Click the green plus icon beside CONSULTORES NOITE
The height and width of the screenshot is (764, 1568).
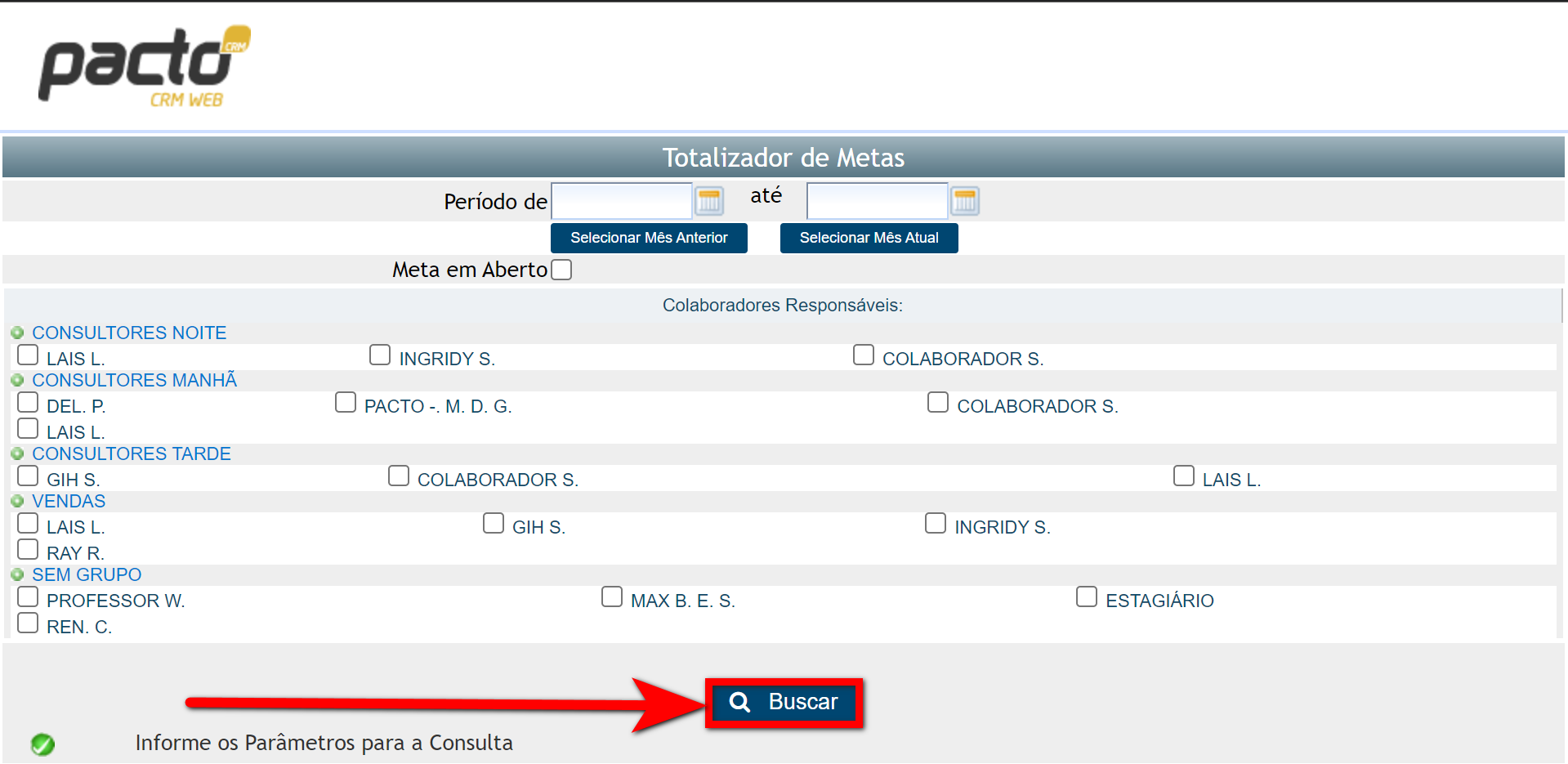click(x=18, y=332)
